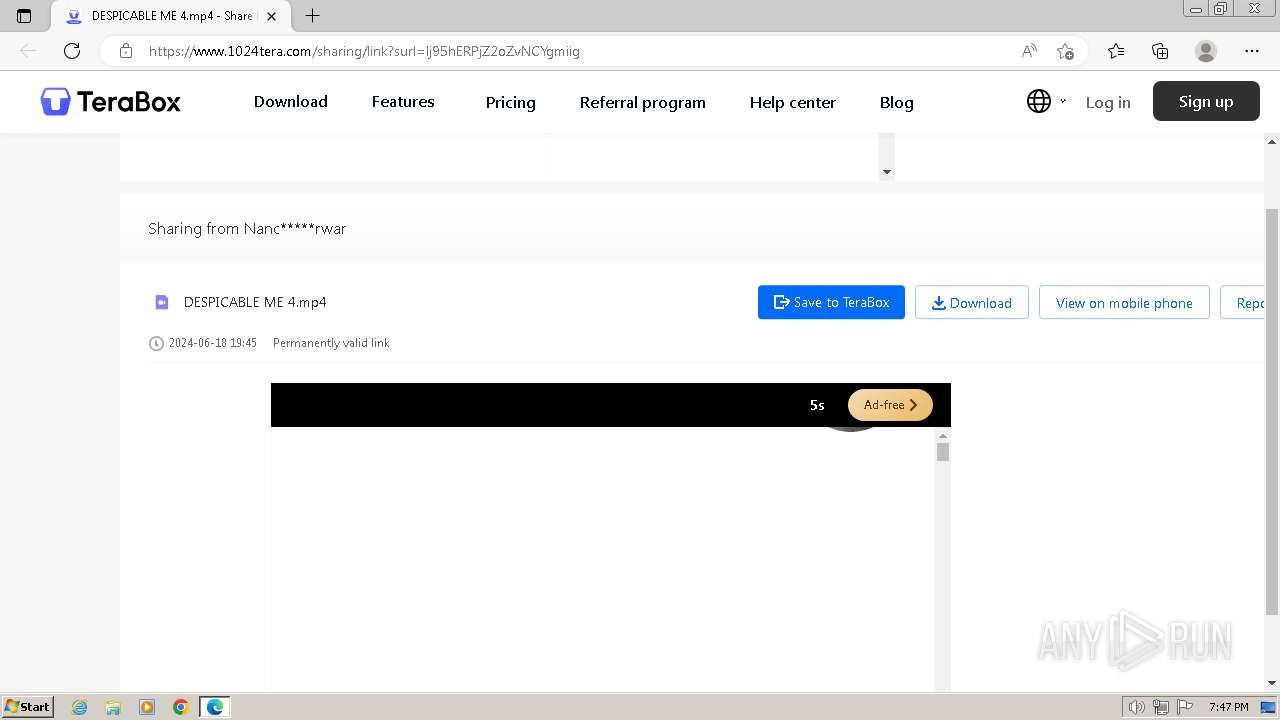This screenshot has height=720, width=1280.
Task: Open the Read aloud icon
Action: tap(1029, 51)
